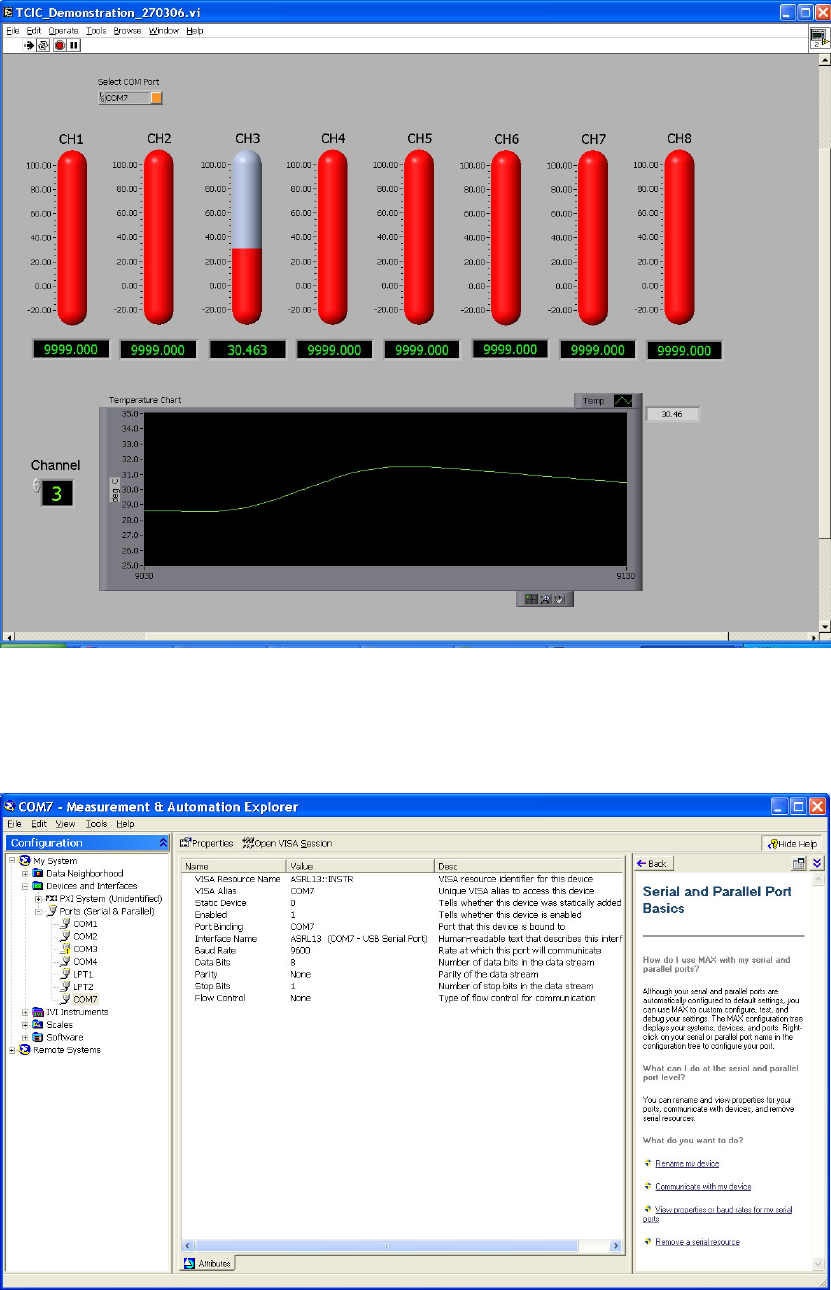Pause the VI with the Pause button
831x1290 pixels.
74,45
